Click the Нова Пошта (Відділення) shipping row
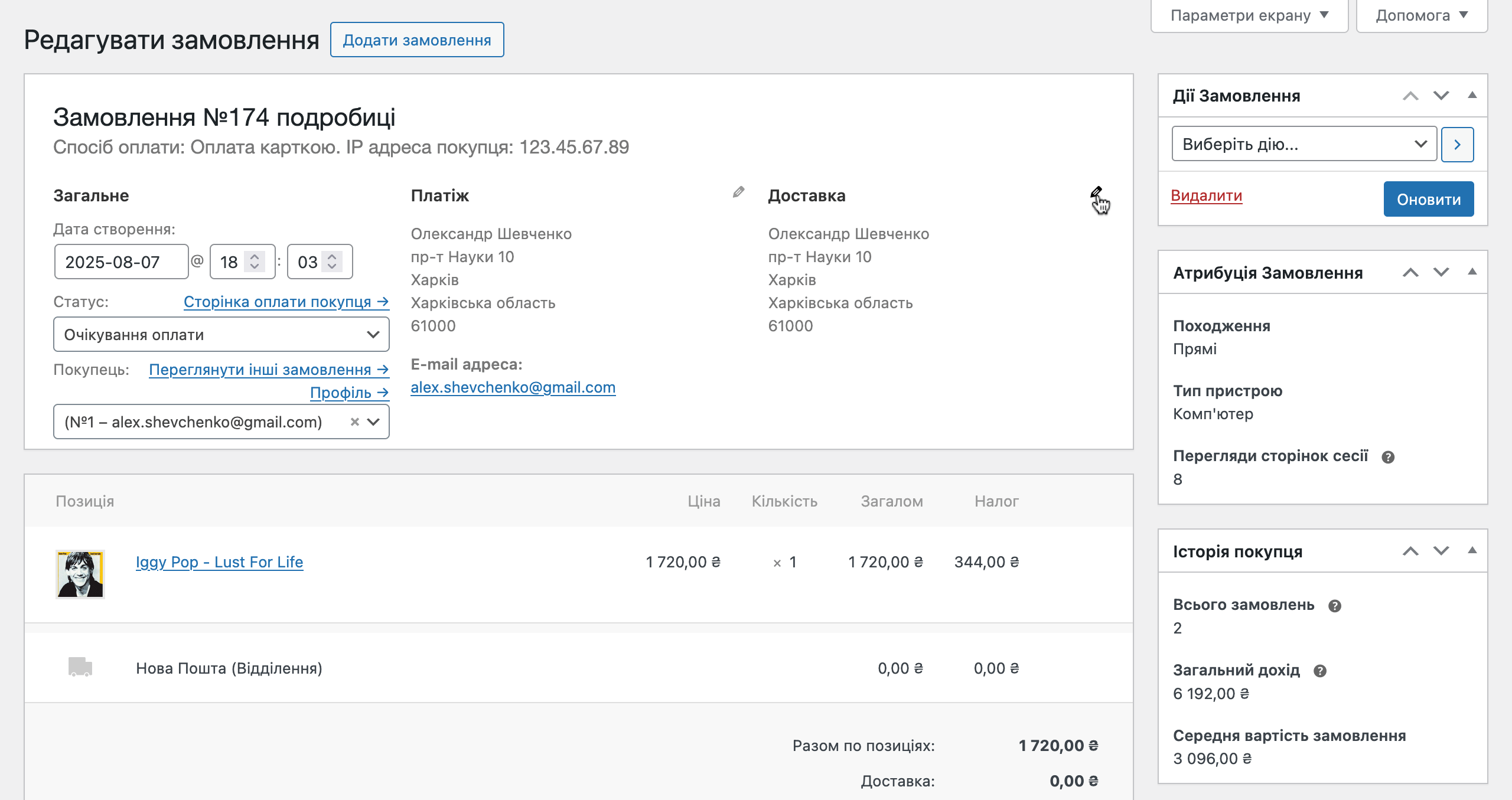 (579, 668)
